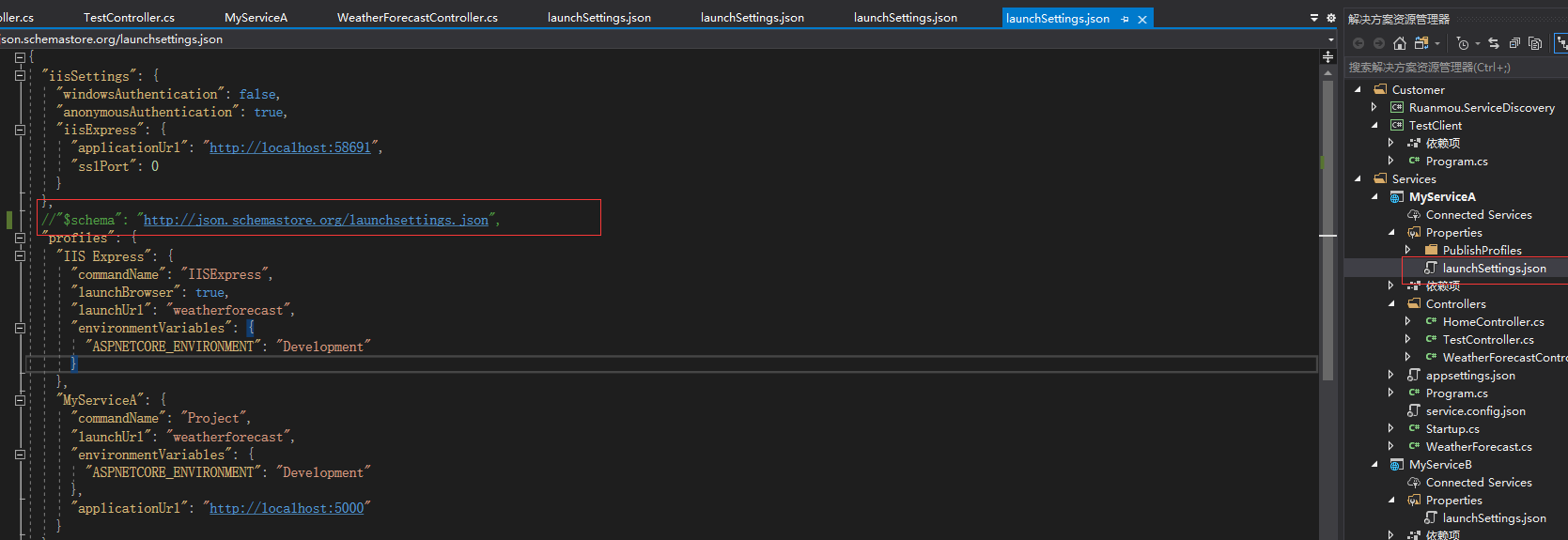1568x540 pixels.
Task: Open the active documents list dropdown arrow
Action: (x=1314, y=18)
